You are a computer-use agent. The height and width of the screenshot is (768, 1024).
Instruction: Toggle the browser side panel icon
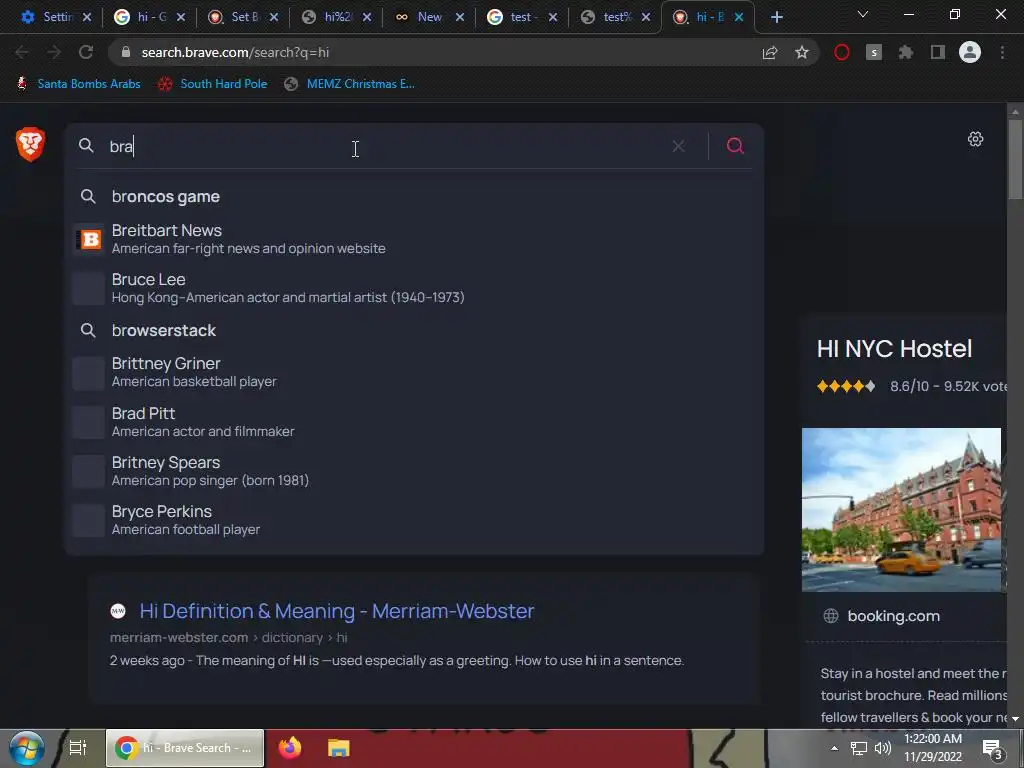937,52
